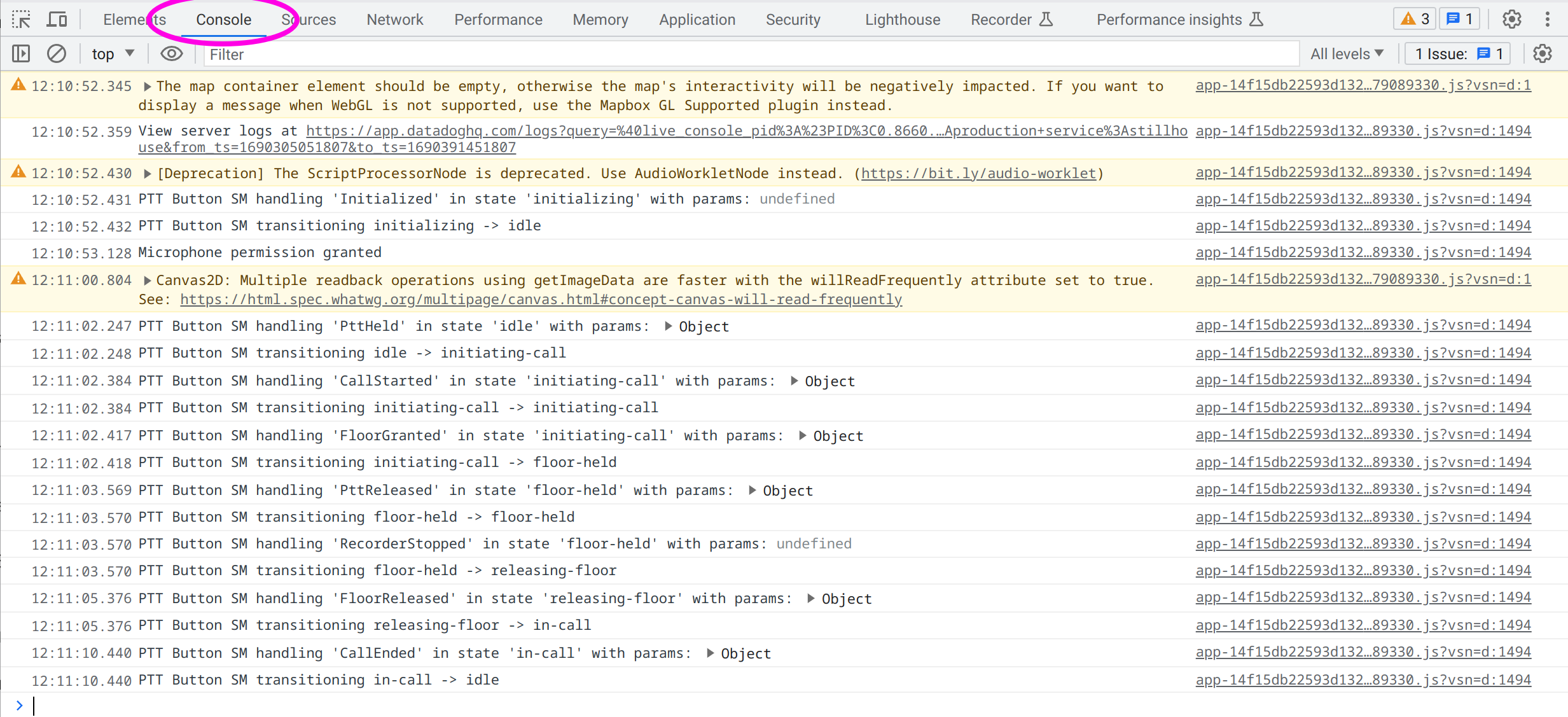Click the live expression eye icon
This screenshot has height=717, width=1568.
(x=171, y=54)
